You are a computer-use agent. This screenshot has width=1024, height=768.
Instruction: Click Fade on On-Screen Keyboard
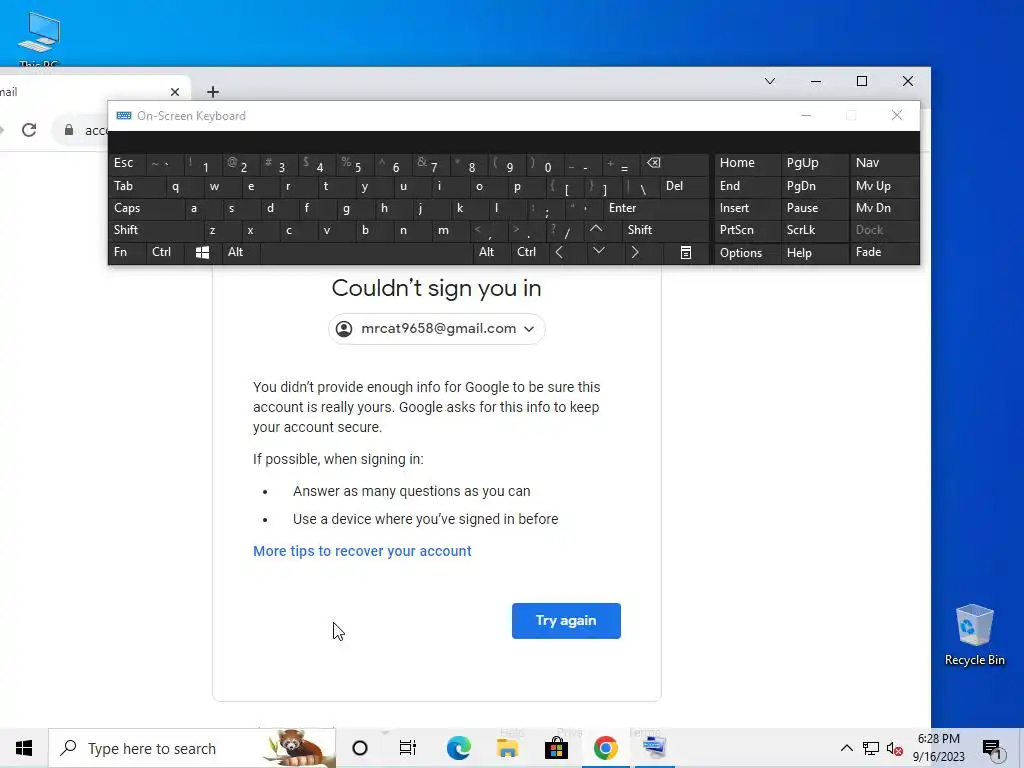[884, 253]
